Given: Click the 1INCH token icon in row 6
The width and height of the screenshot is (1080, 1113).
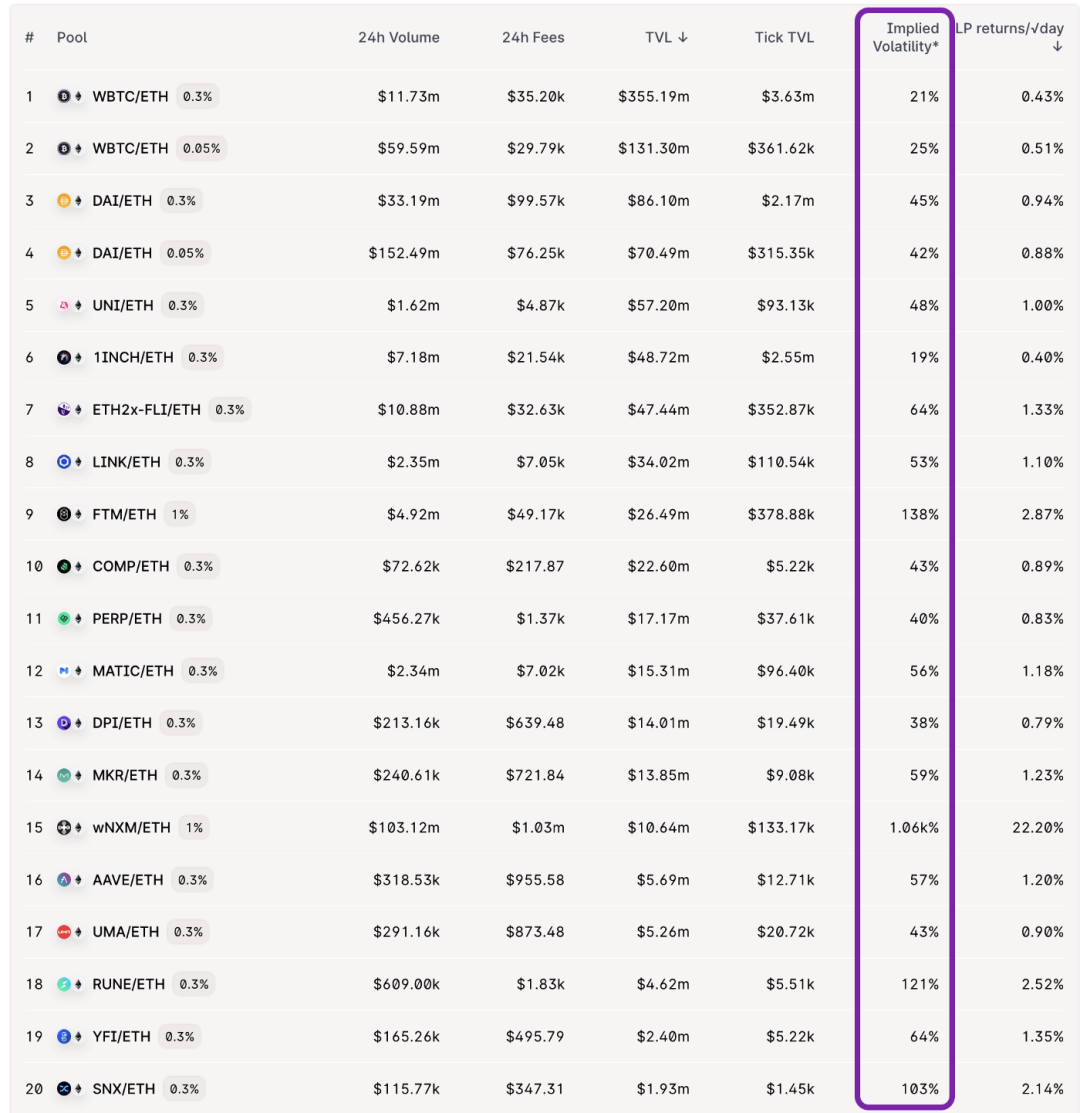Looking at the screenshot, I should 64,358.
